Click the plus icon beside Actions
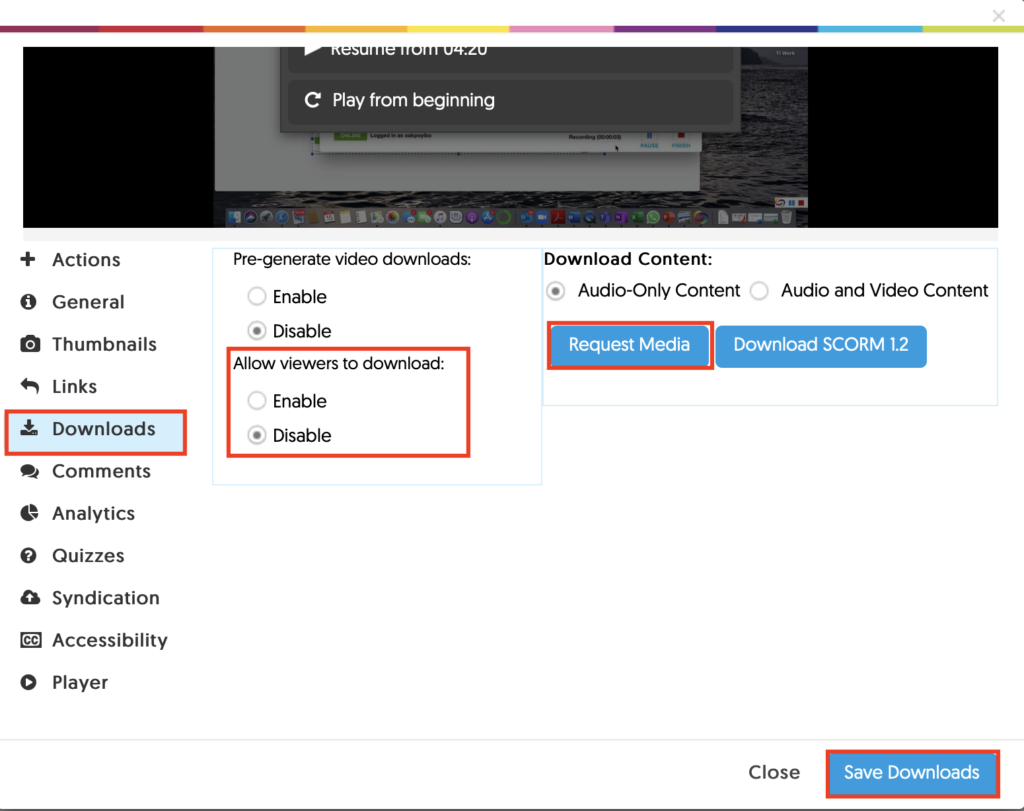The image size is (1024, 811). [x=27, y=259]
